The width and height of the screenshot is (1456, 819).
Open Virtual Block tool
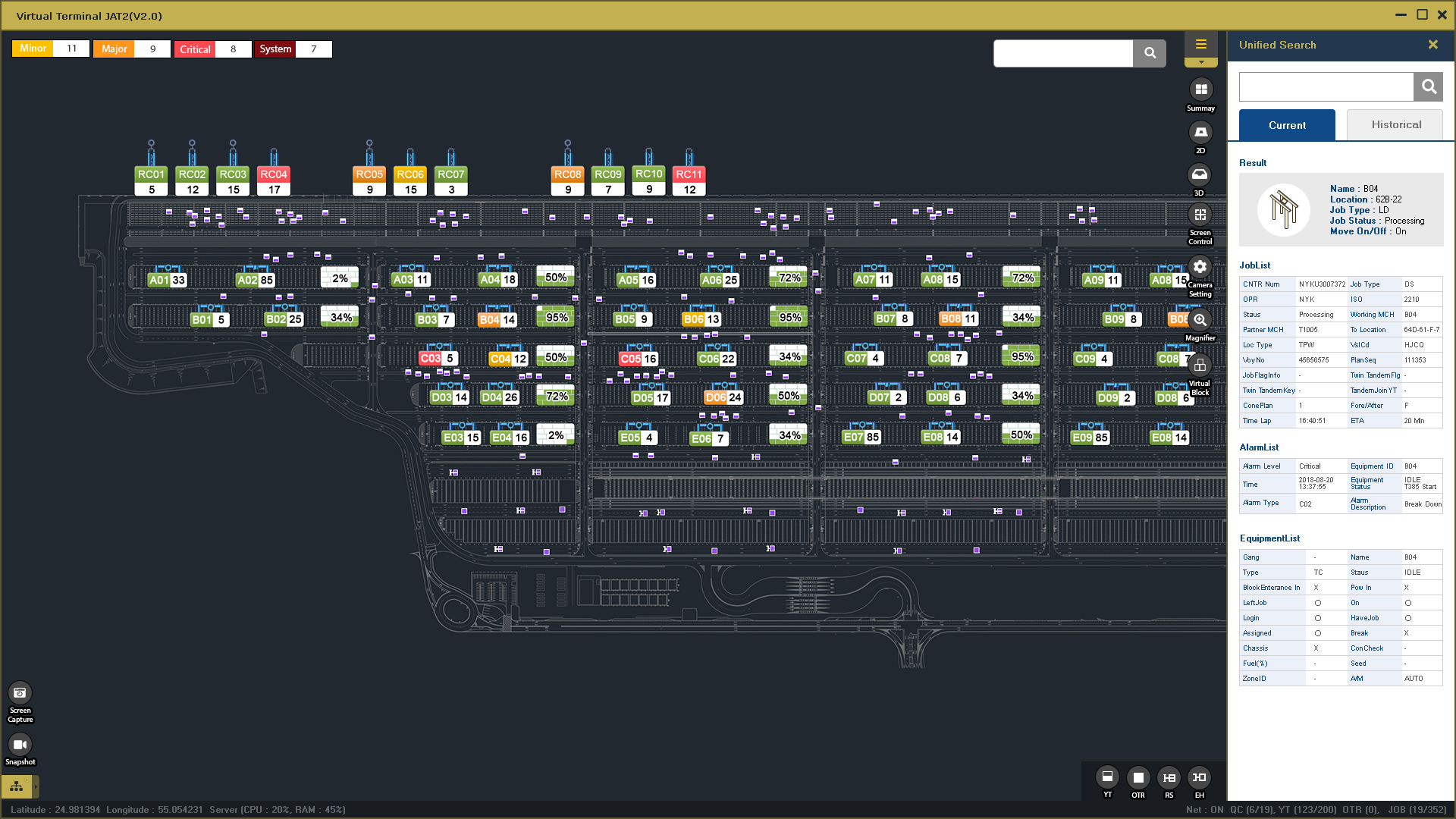coord(1200,366)
